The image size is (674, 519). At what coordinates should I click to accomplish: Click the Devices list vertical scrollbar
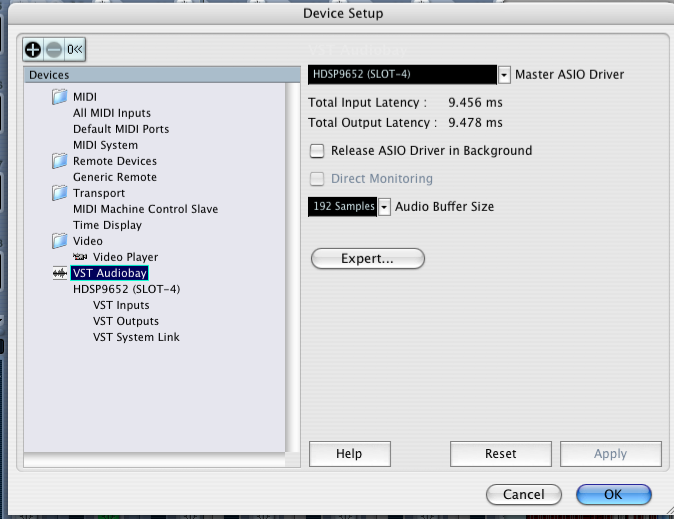tap(293, 267)
